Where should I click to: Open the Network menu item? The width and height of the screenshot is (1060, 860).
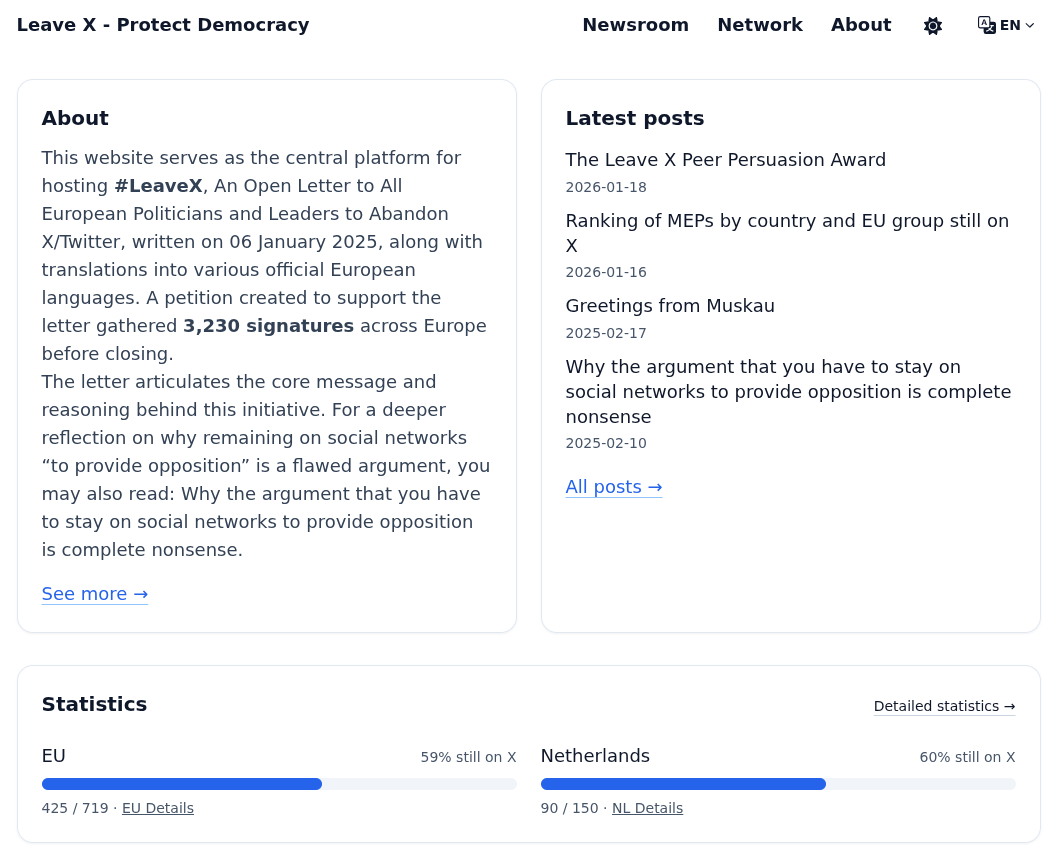(x=759, y=25)
